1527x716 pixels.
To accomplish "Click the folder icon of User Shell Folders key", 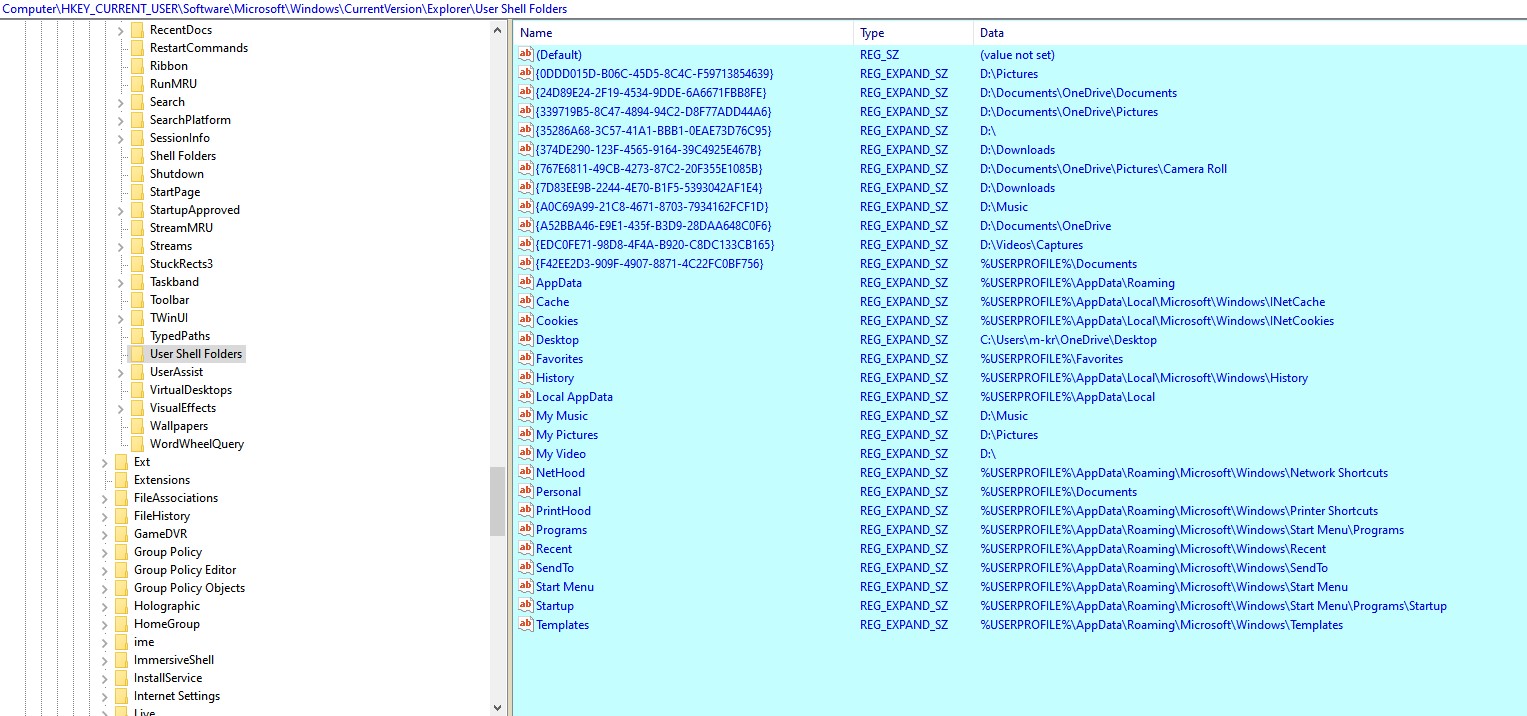I will [137, 354].
